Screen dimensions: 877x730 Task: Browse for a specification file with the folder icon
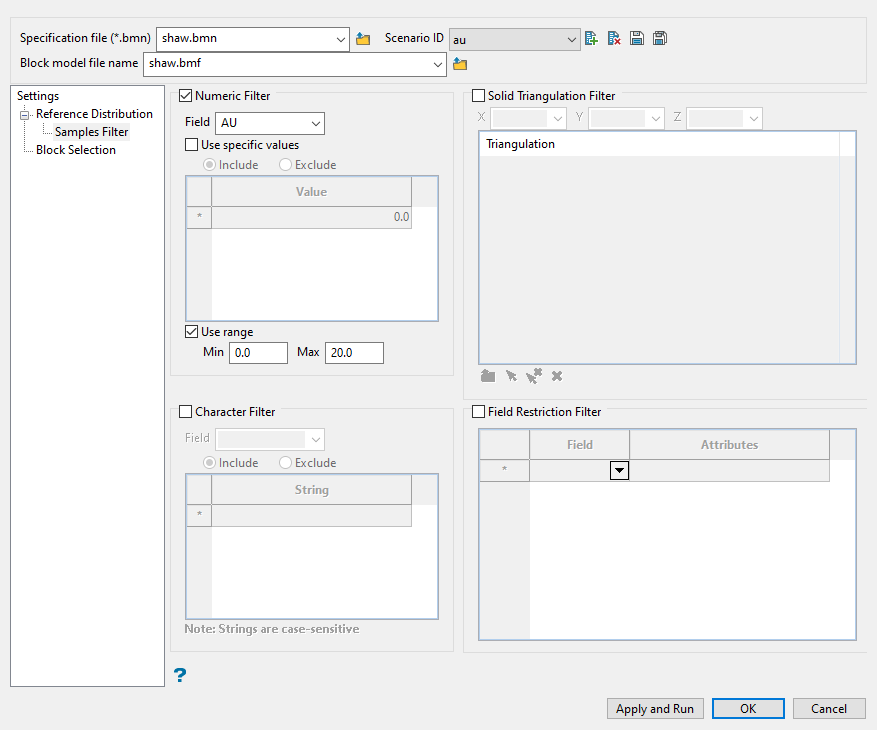point(363,39)
